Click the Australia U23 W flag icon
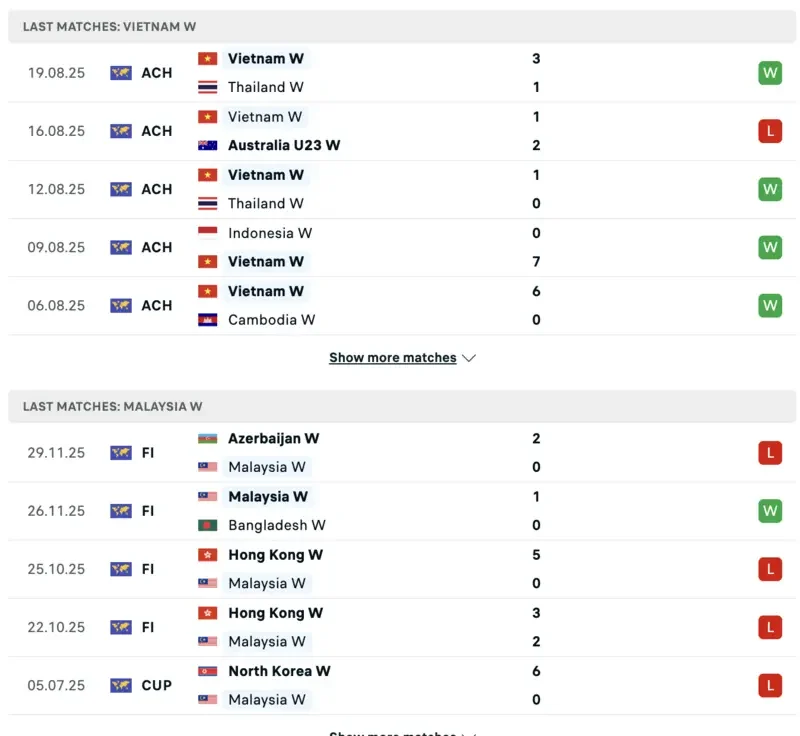 pos(207,145)
